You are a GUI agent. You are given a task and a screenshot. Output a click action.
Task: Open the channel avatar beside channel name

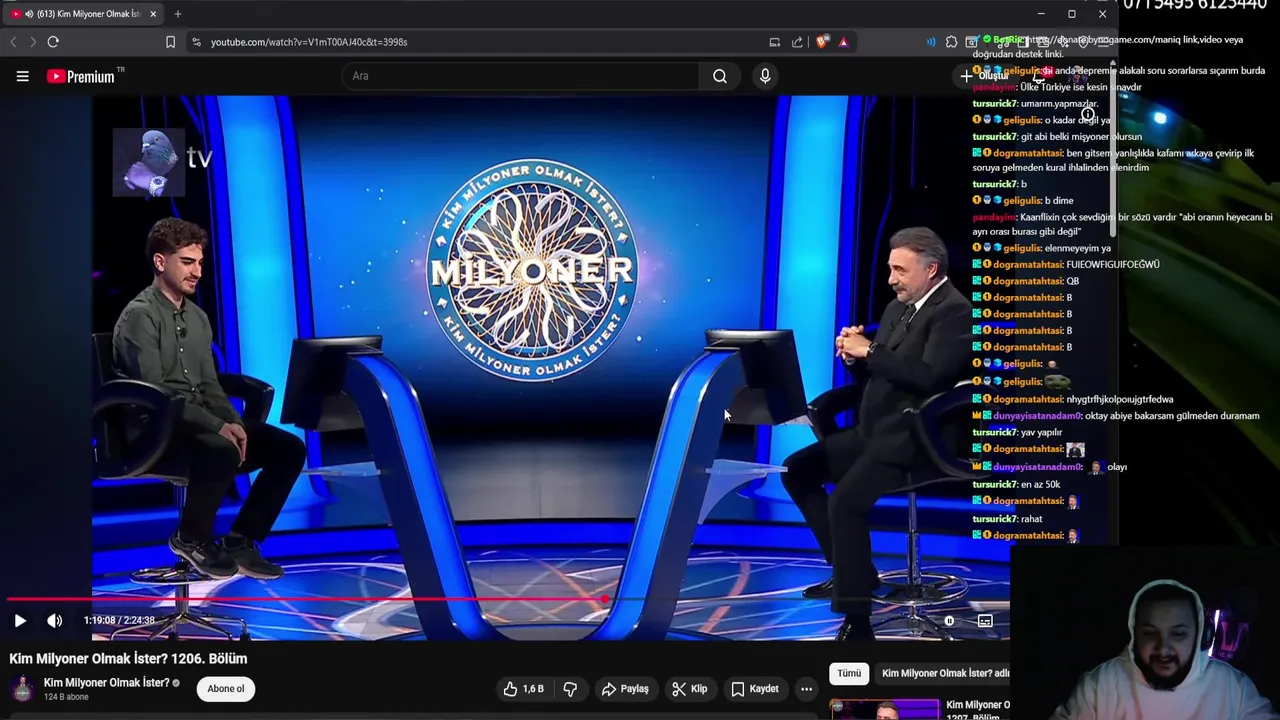[22, 689]
